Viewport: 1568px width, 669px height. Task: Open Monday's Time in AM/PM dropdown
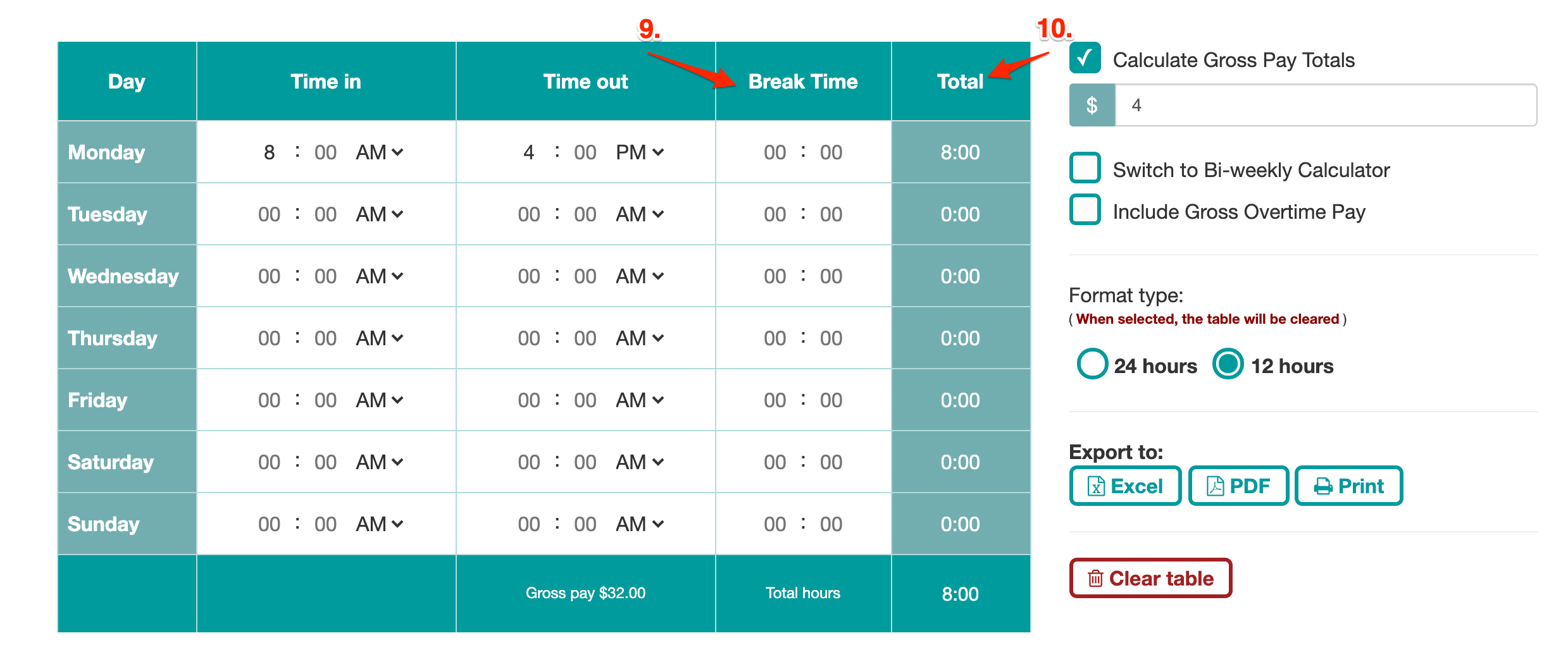click(378, 152)
